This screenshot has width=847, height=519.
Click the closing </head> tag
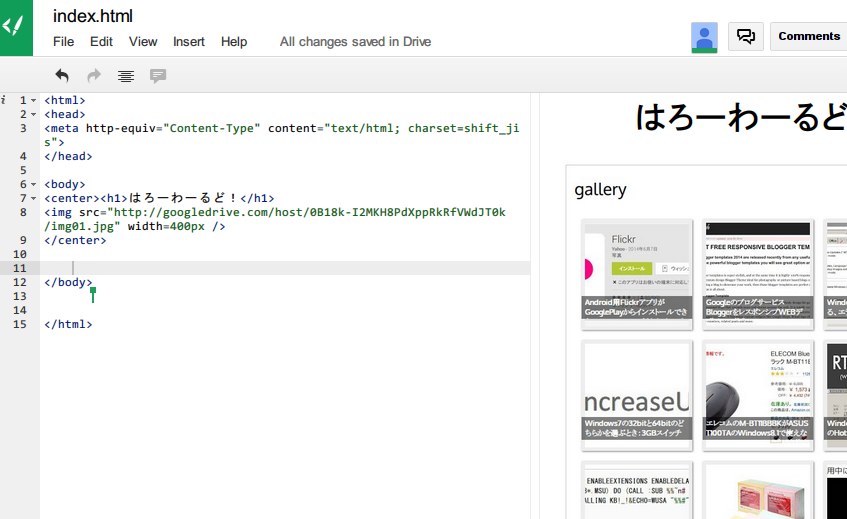68,157
